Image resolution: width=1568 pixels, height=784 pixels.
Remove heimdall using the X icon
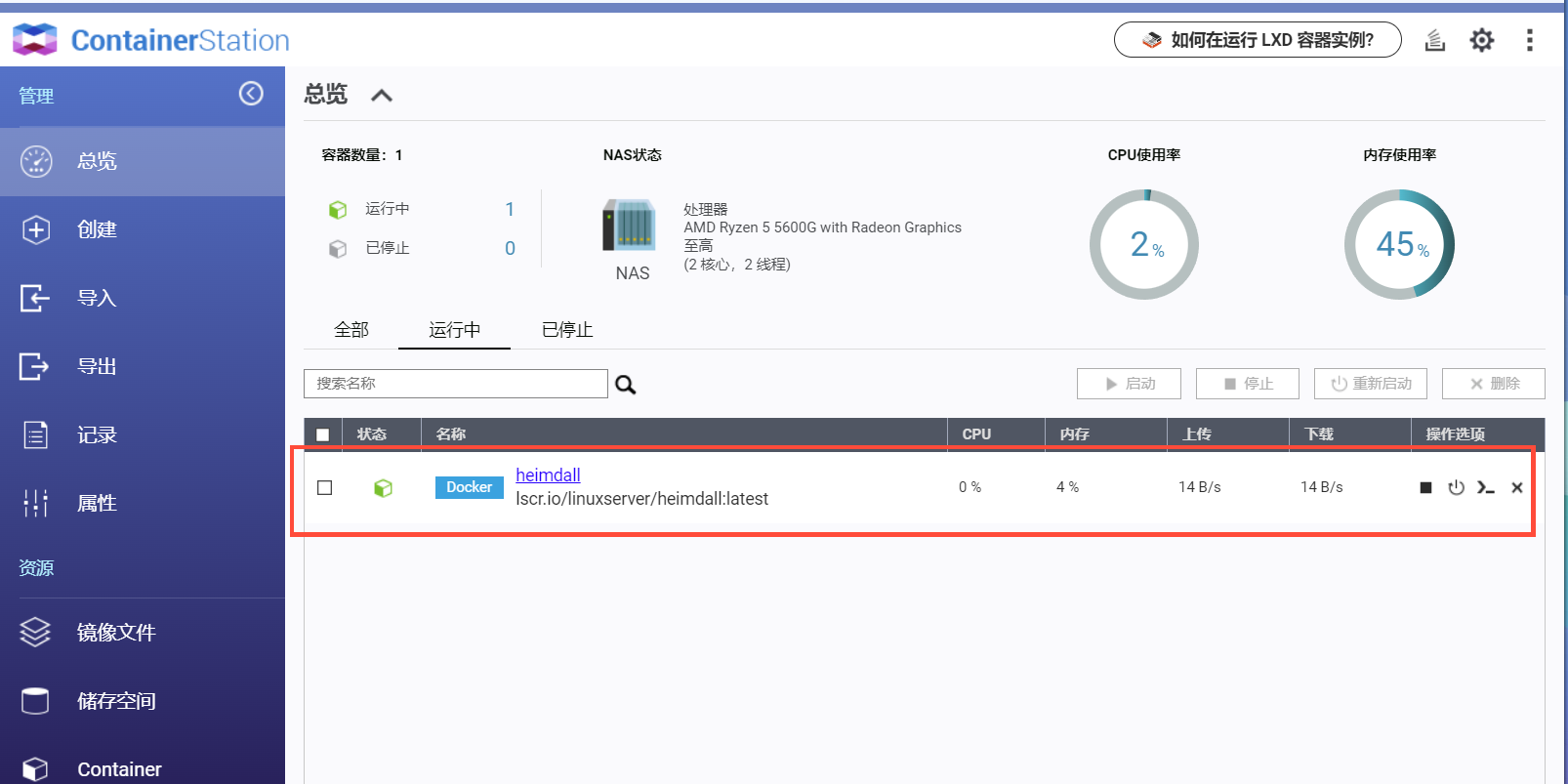pyautogui.click(x=1517, y=487)
